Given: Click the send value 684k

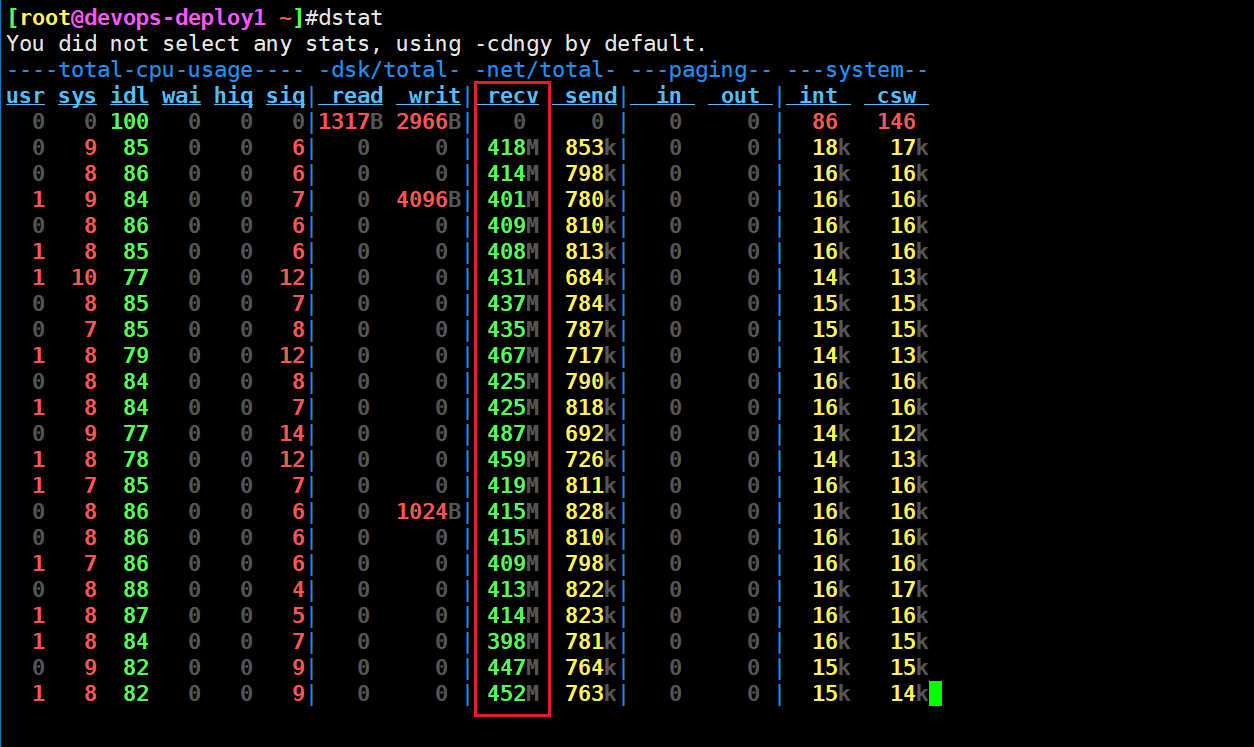Looking at the screenshot, I should click(592, 278).
